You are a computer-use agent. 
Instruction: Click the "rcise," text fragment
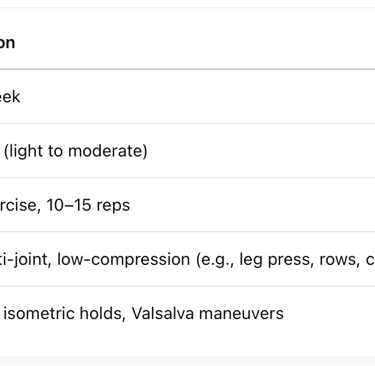[x=20, y=205]
